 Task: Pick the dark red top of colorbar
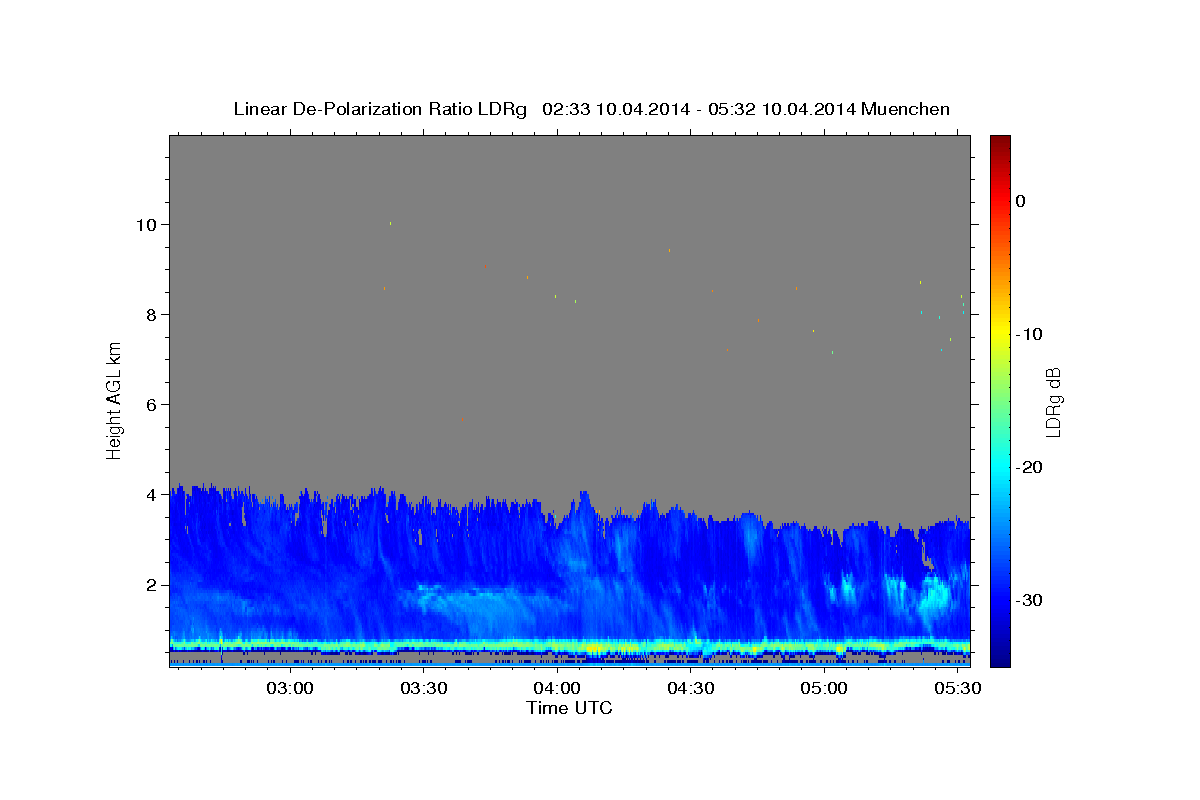pos(1000,145)
